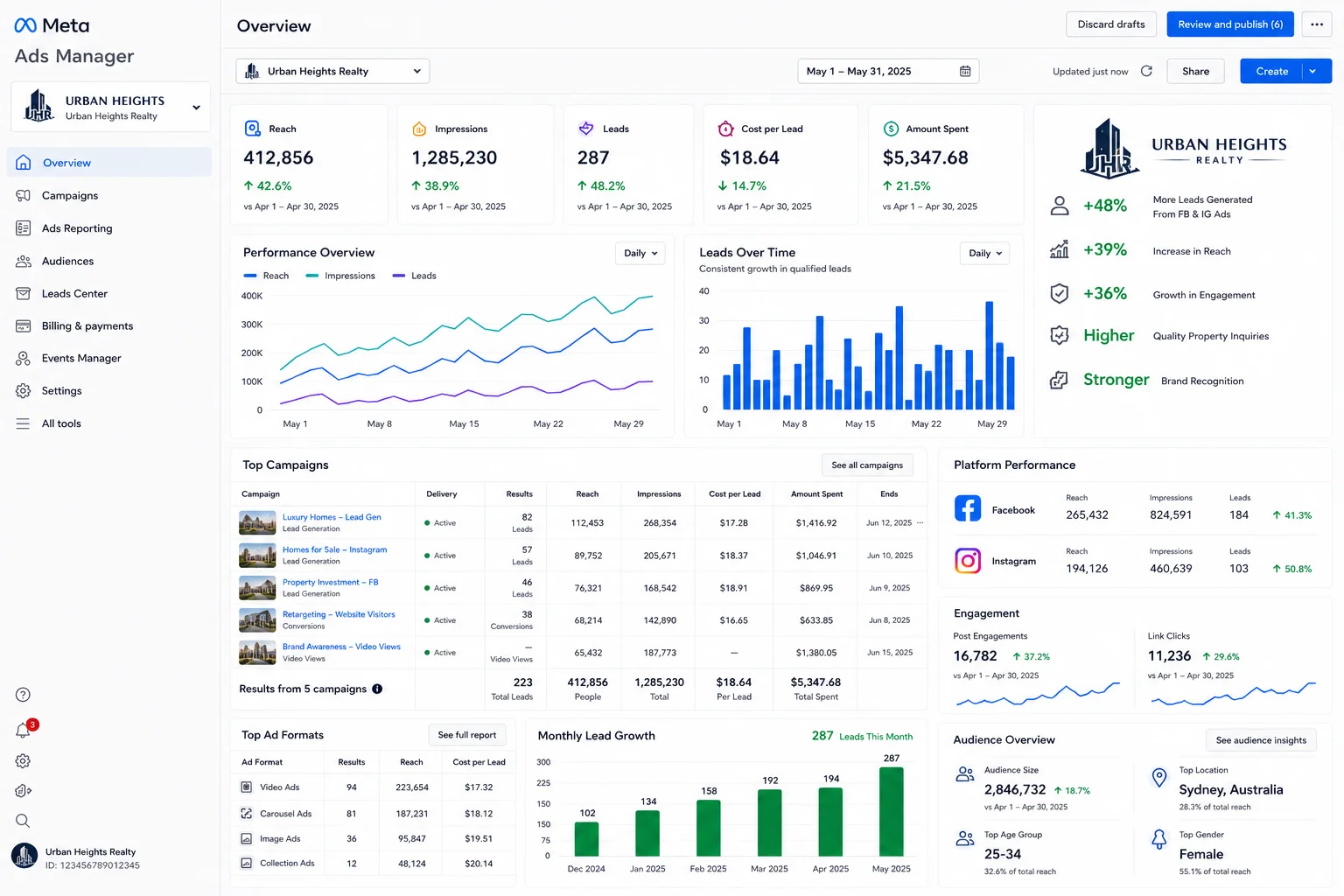Click the three-dot more options button
This screenshot has height=896, width=1344.
pos(1317,24)
